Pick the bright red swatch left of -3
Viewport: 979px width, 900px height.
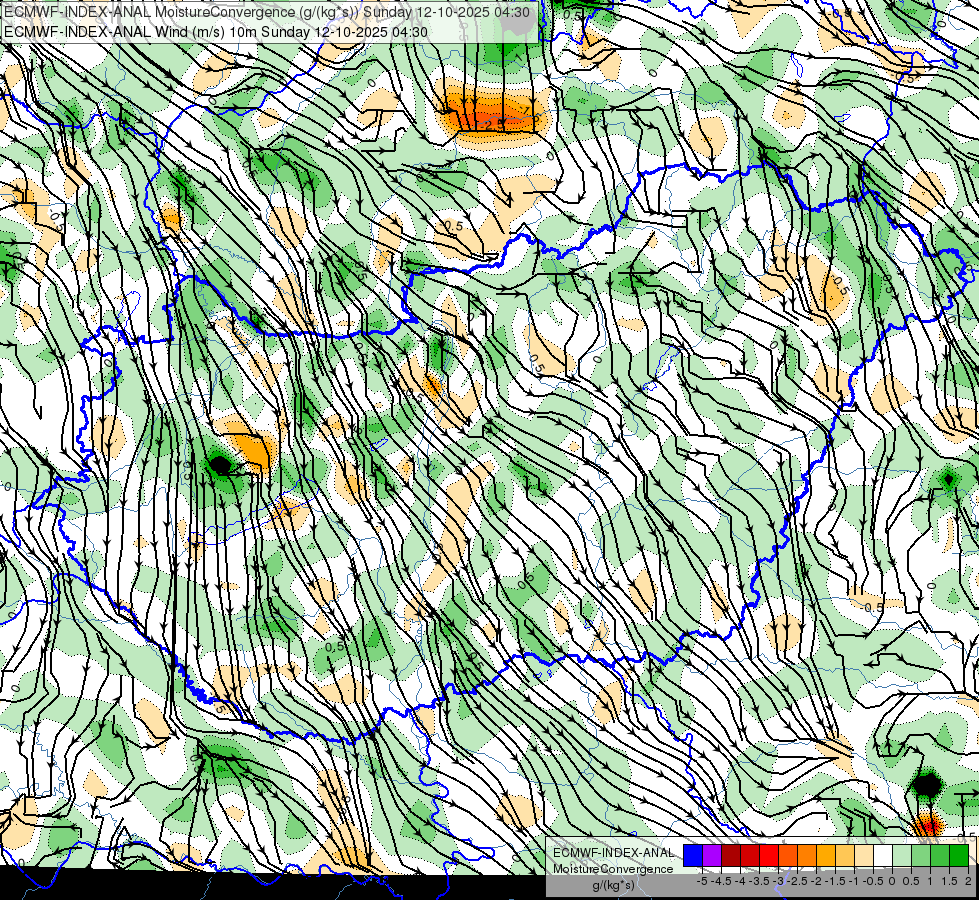click(769, 856)
